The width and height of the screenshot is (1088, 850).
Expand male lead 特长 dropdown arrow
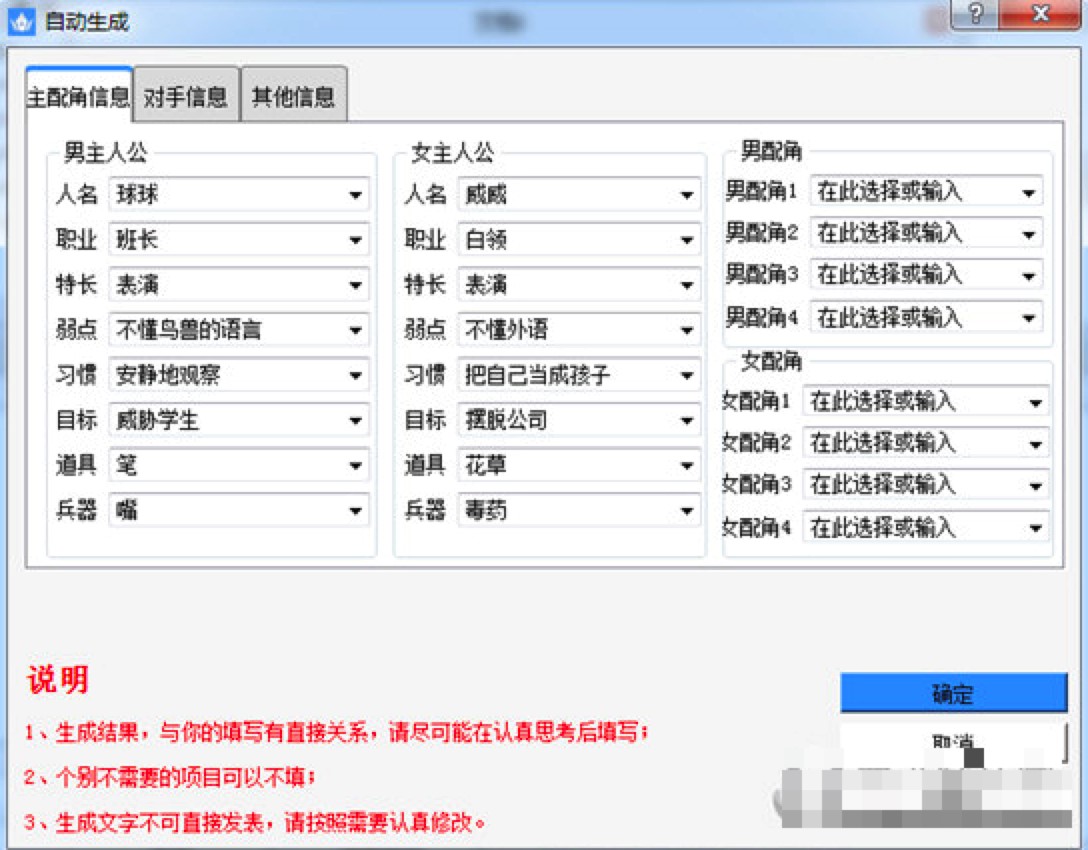pyautogui.click(x=355, y=285)
